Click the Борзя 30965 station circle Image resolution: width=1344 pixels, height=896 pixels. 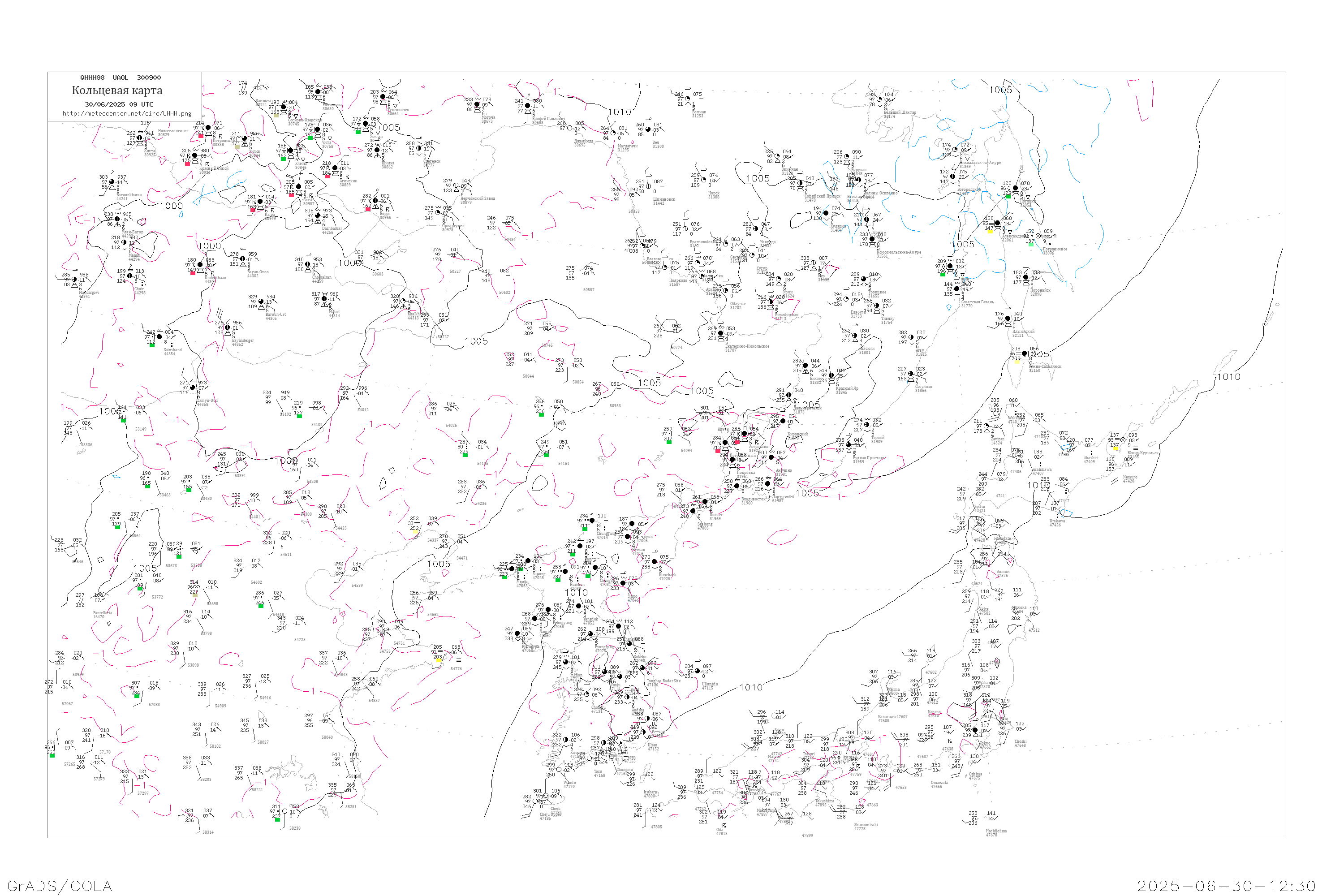375,201
